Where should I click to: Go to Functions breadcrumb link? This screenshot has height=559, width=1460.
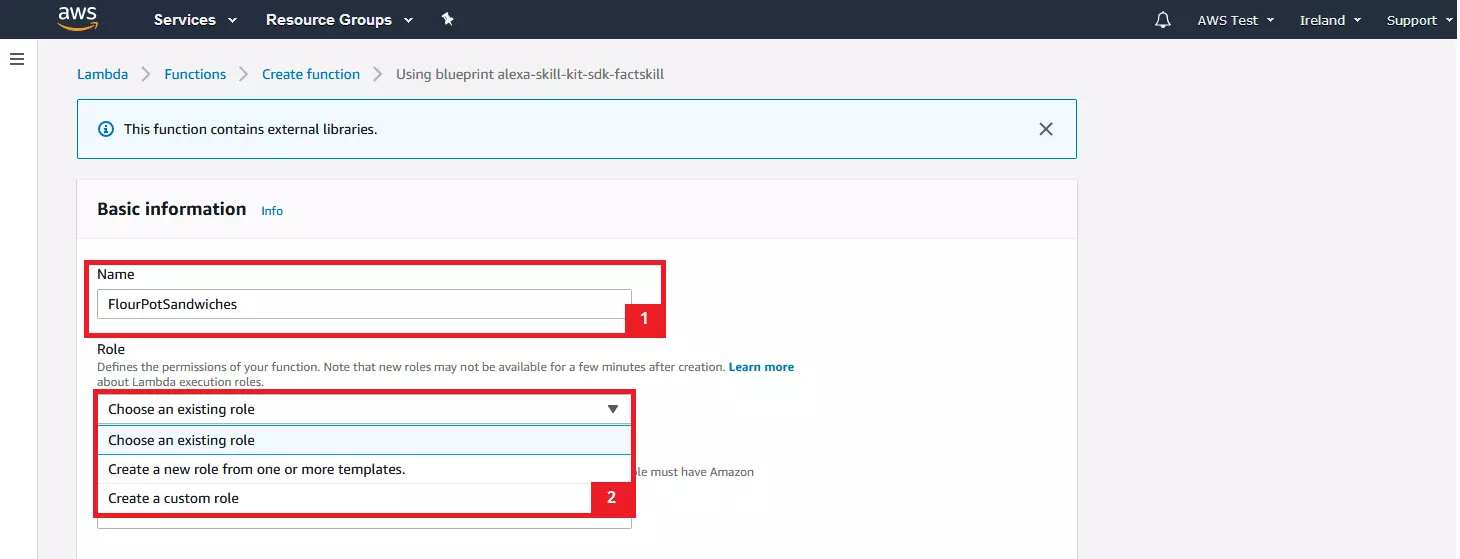195,74
